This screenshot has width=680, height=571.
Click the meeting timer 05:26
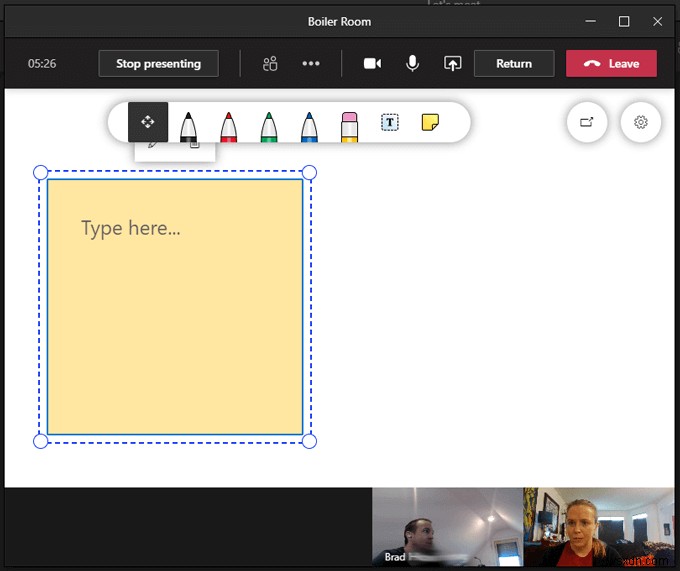42,64
